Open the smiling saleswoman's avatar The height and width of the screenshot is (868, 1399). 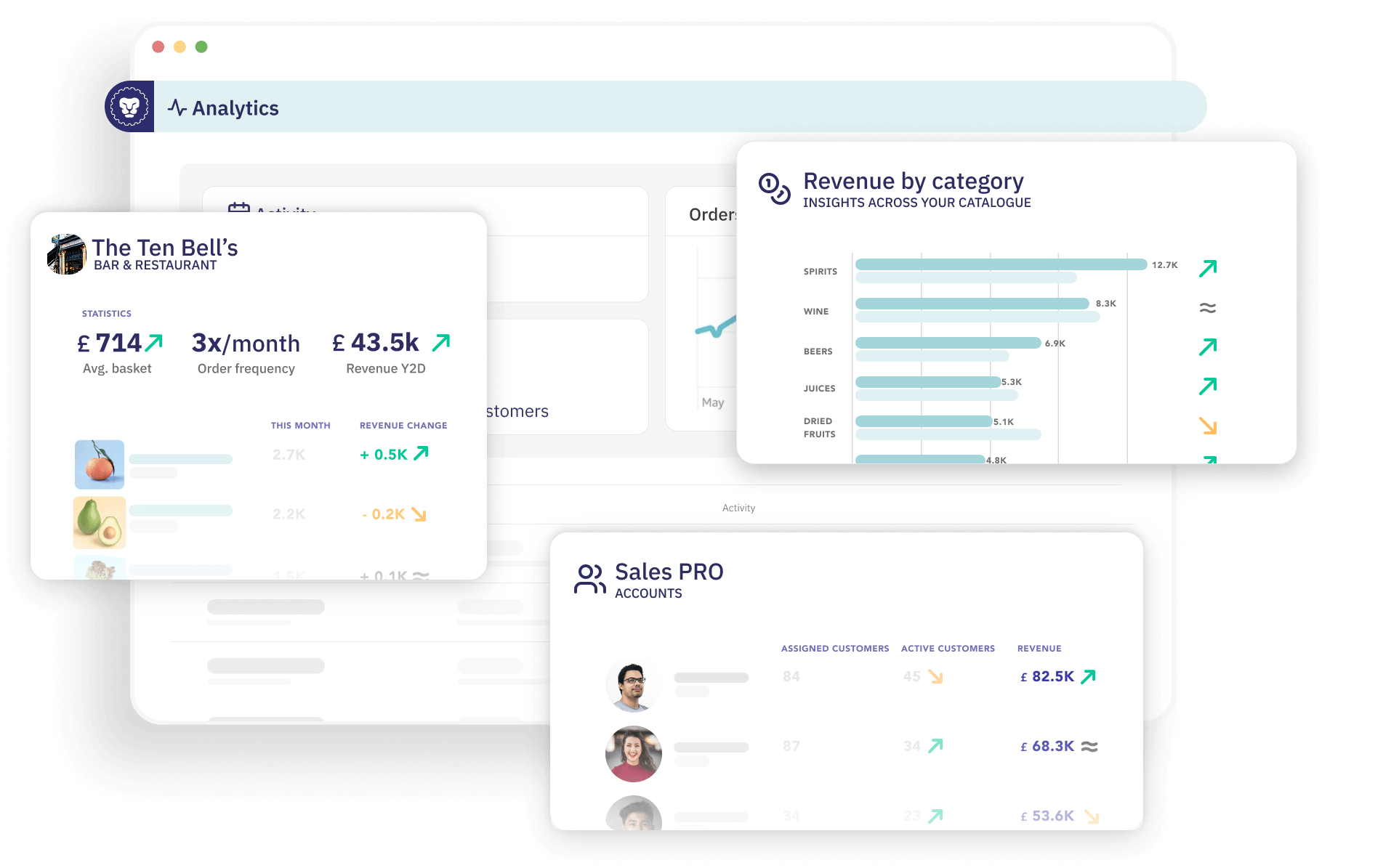(633, 753)
